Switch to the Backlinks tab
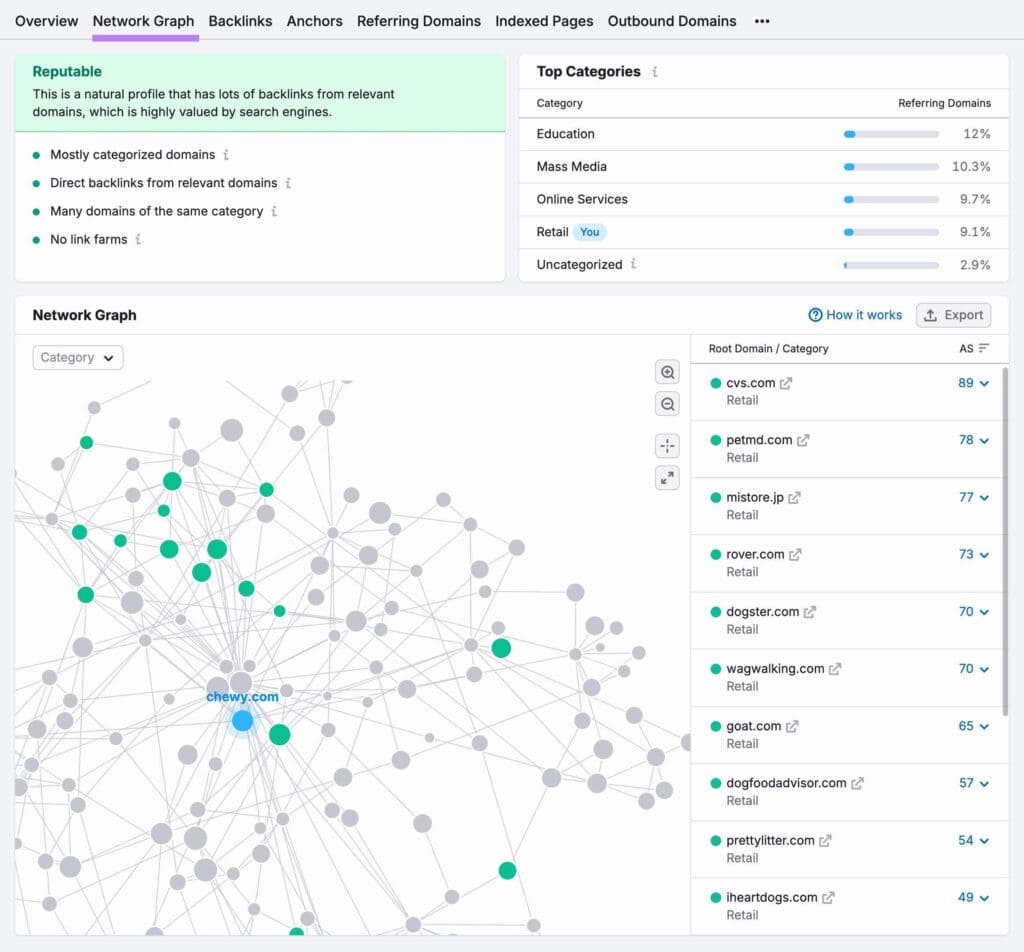This screenshot has width=1024, height=952. (240, 21)
